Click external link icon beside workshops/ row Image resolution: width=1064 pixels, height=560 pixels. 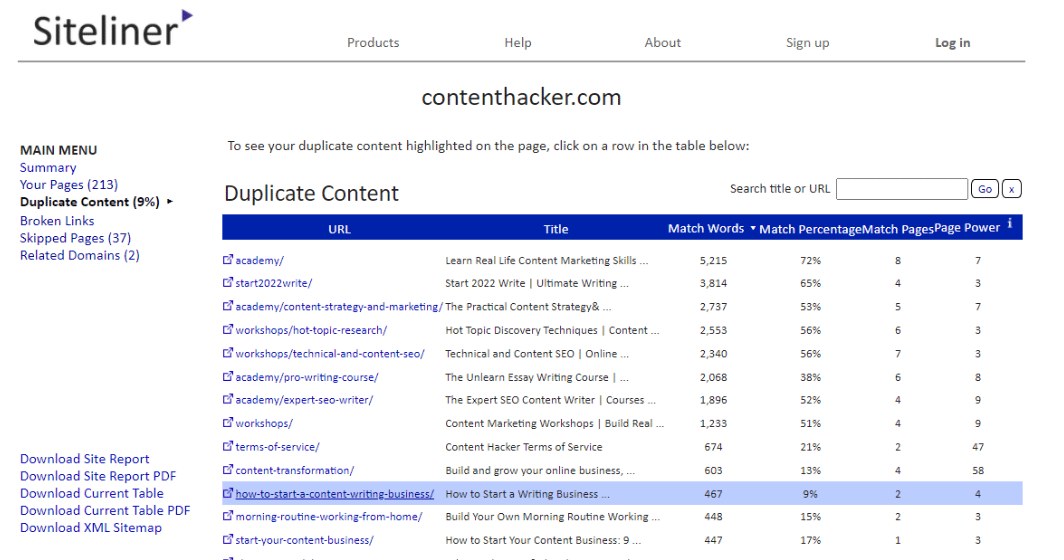[228, 422]
